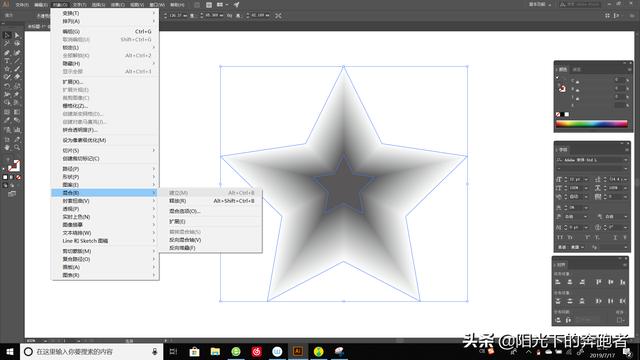Open the Shape (形状) submenu

(x=105, y=177)
